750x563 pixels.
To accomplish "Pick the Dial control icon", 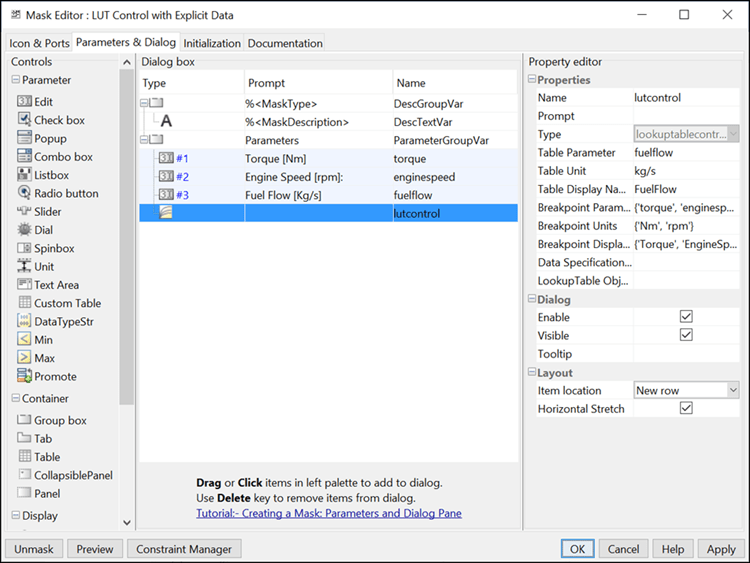I will [25, 230].
